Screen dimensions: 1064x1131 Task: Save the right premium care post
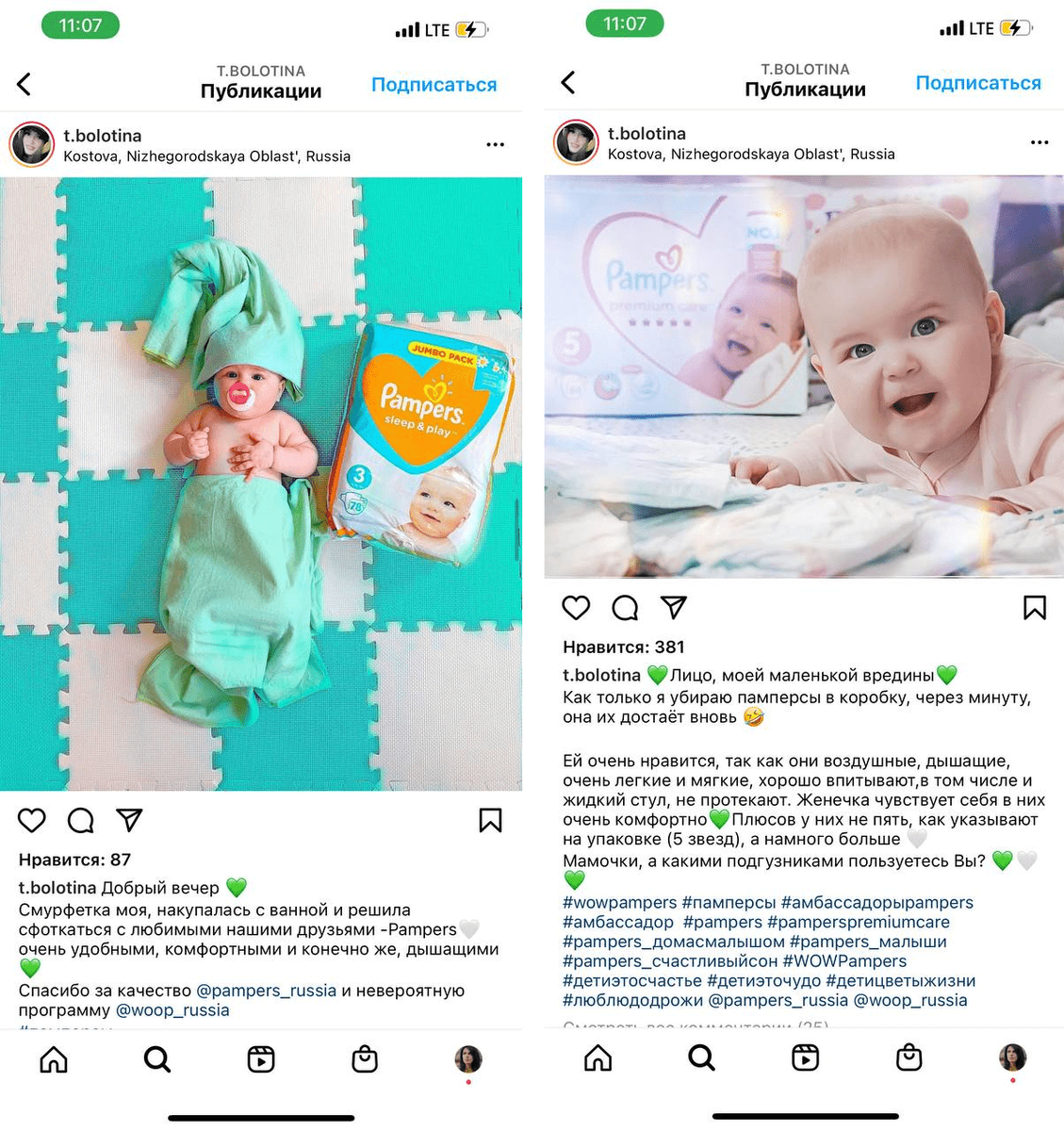[x=1035, y=608]
